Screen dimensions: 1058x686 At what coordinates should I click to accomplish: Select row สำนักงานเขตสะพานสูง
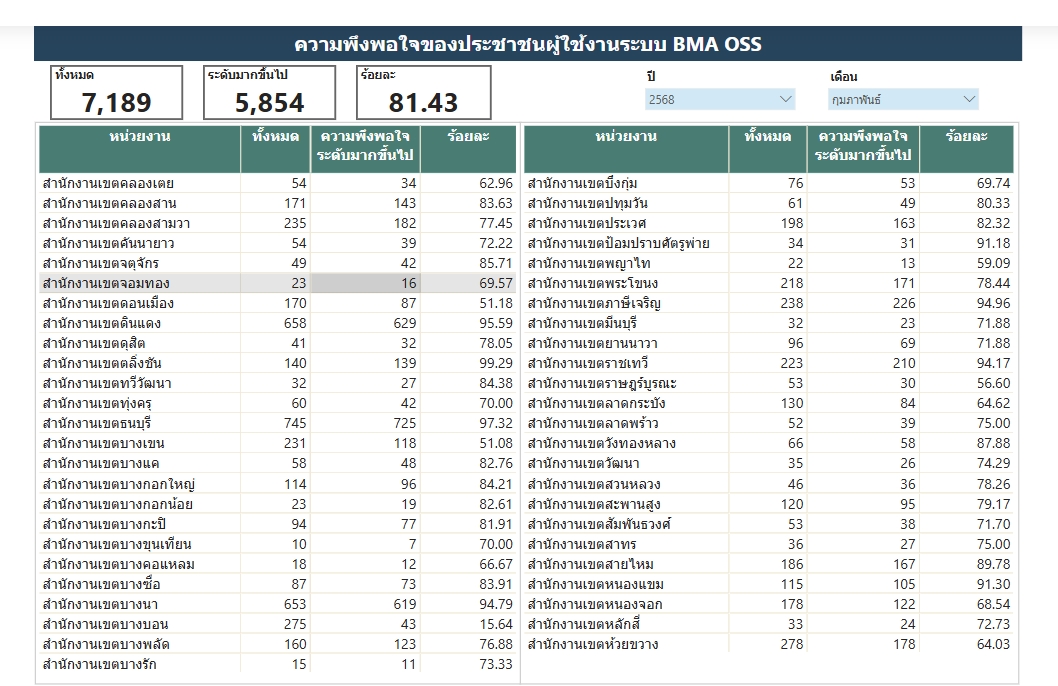(x=769, y=504)
